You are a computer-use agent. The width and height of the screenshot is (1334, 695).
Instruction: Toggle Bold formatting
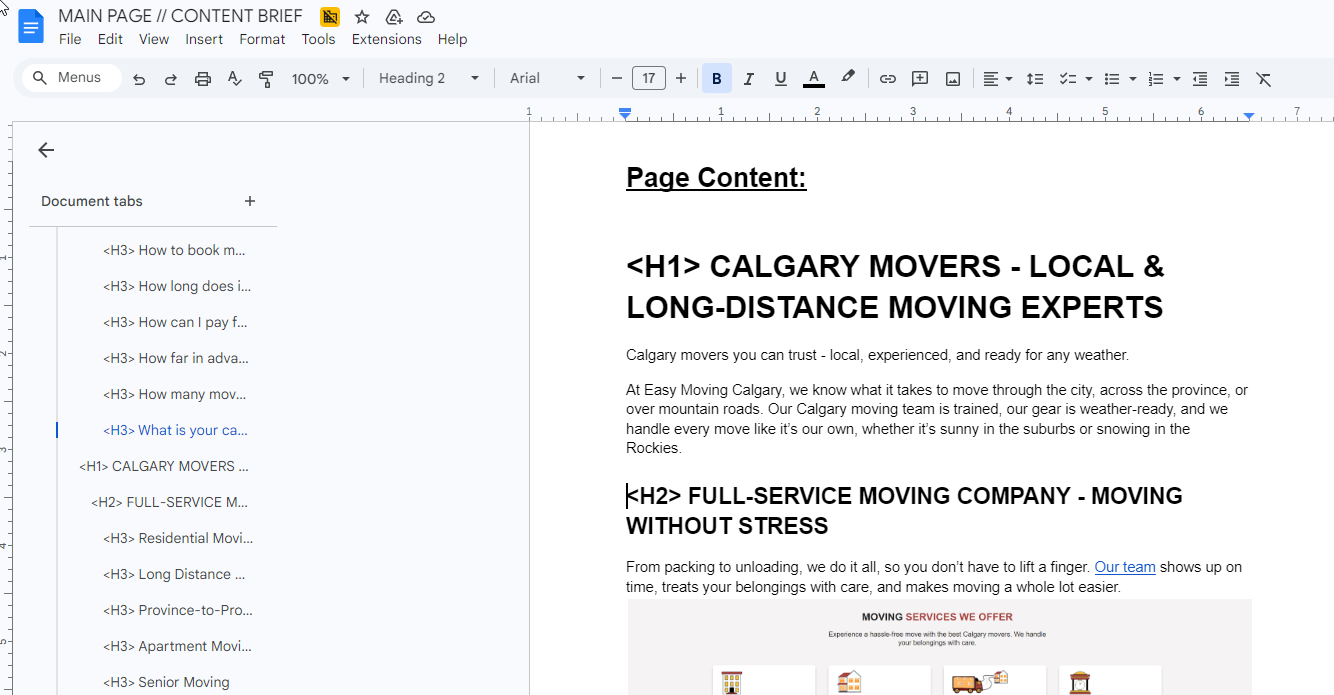point(716,79)
